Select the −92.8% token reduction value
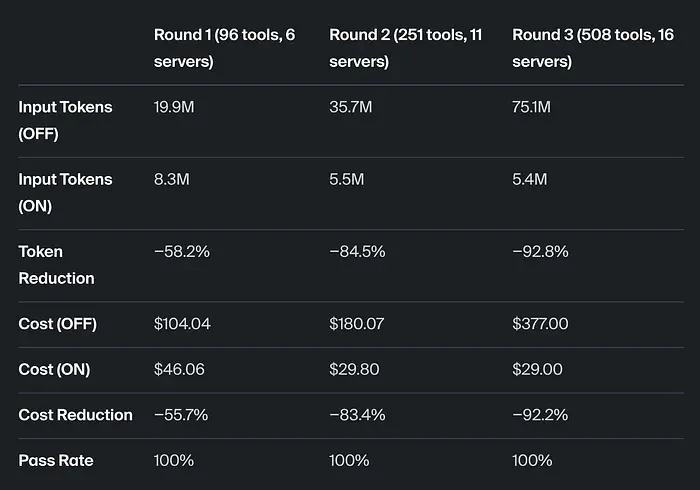This screenshot has height=490, width=700. (540, 252)
